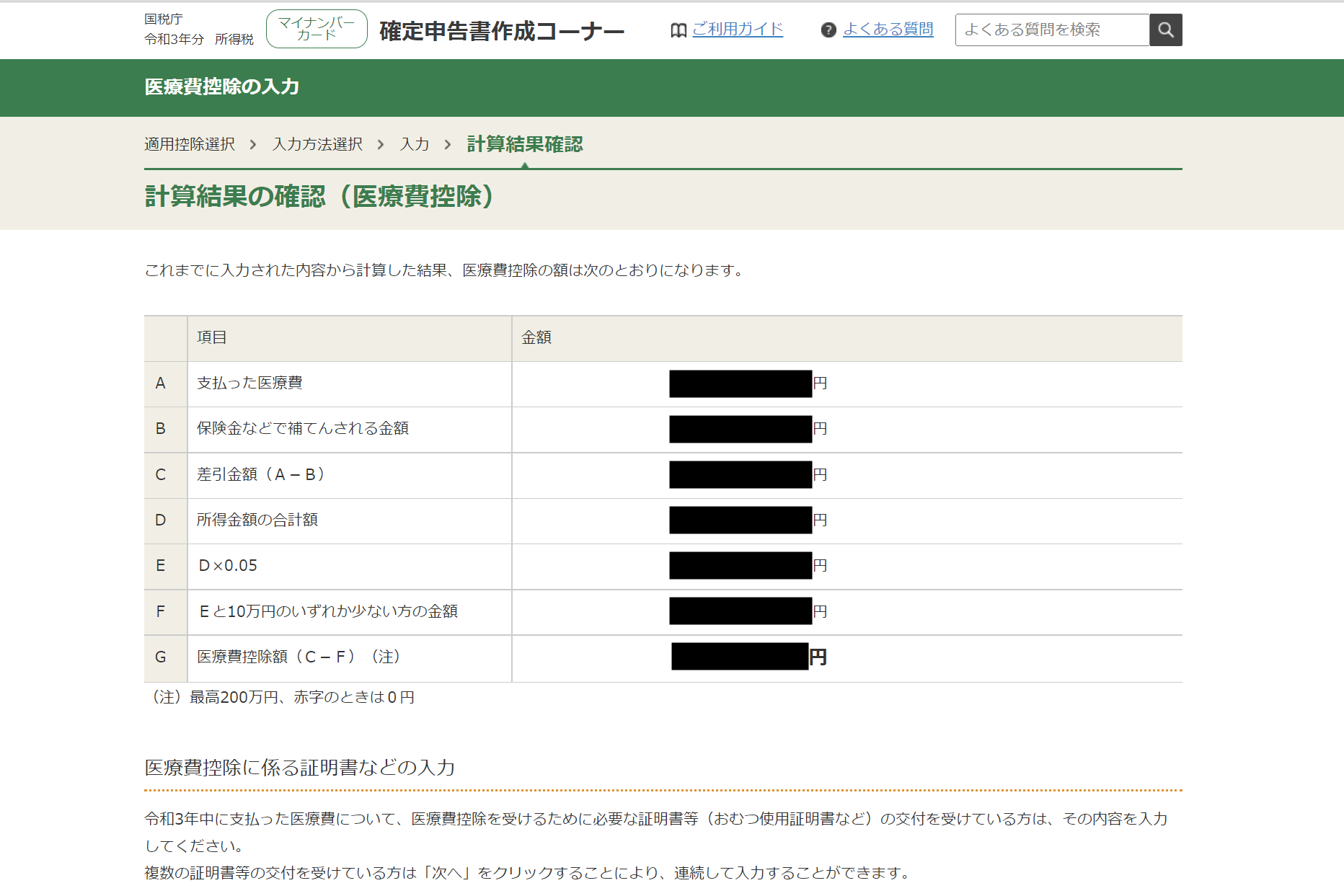Click the amount cell for 医療費控除額 row G

(847, 658)
